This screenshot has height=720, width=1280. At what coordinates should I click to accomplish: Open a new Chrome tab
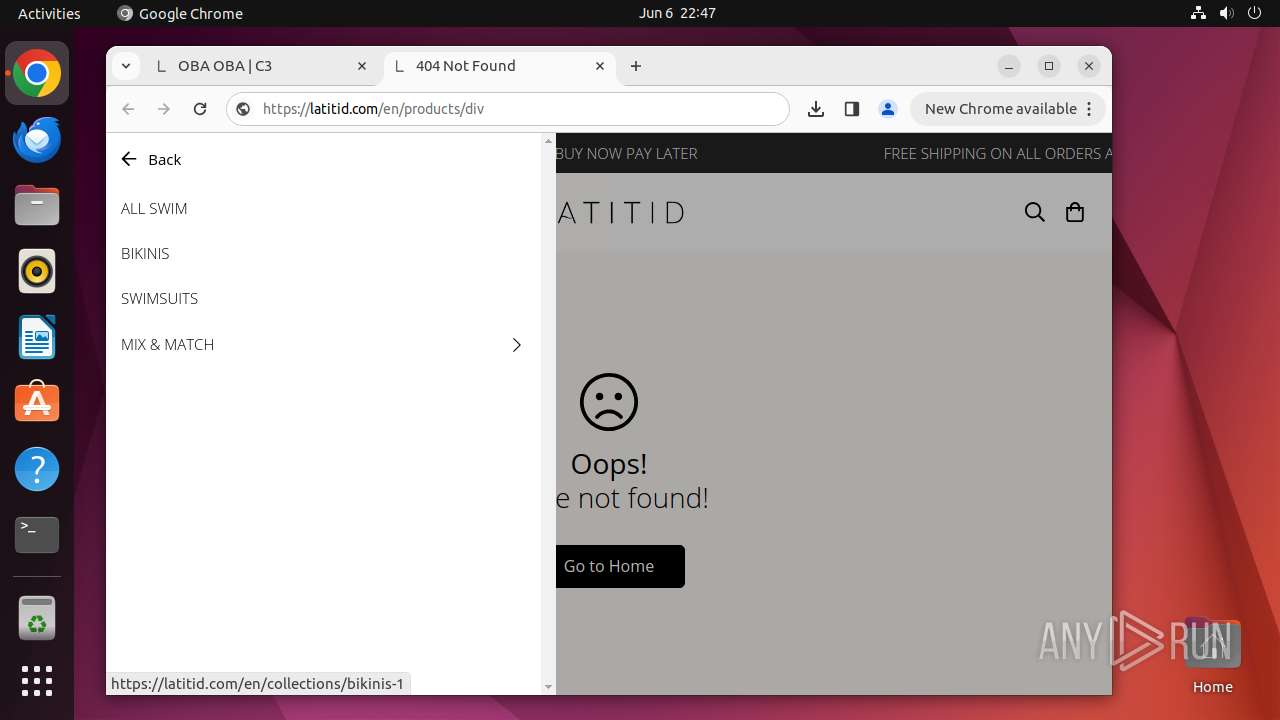point(636,66)
